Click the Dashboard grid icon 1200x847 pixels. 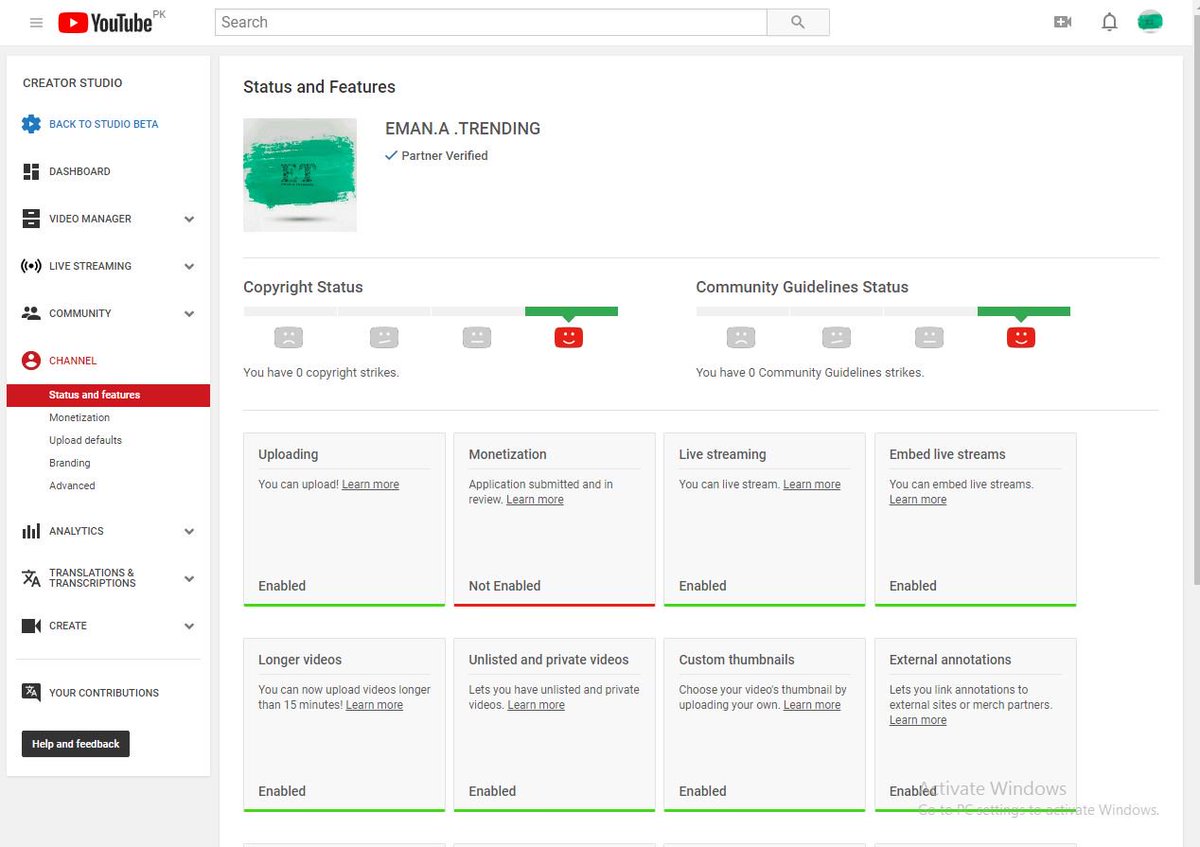pos(31,171)
